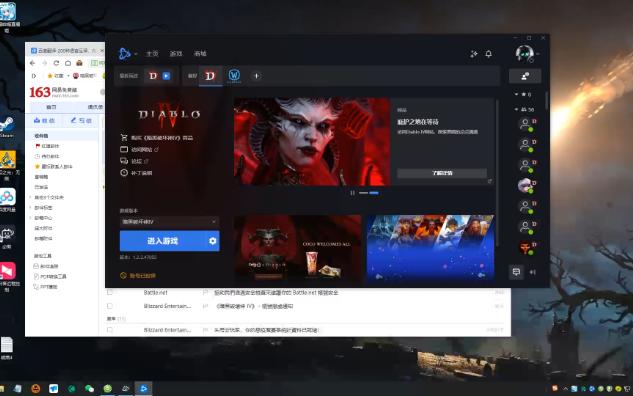
Task: Open game settings gear on play button
Action: pos(213,241)
